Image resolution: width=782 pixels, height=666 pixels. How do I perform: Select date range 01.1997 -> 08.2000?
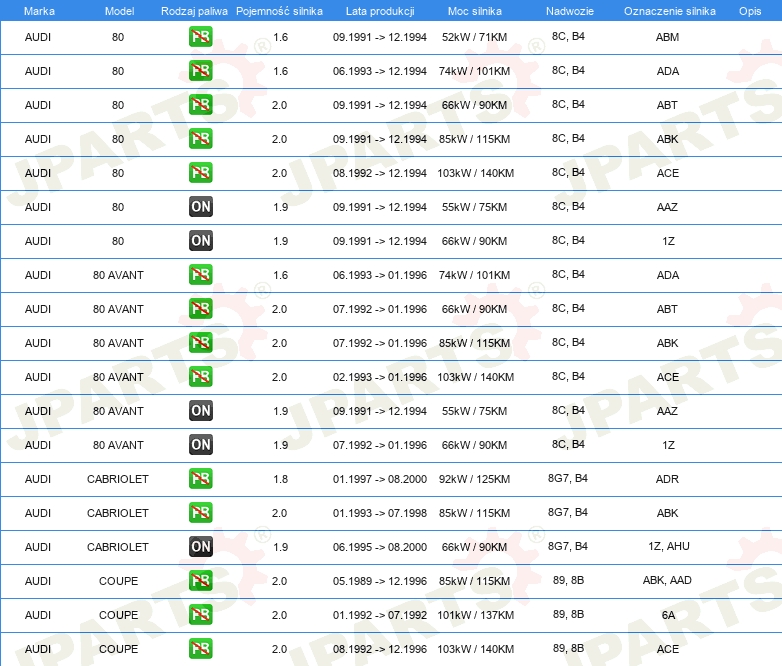380,479
